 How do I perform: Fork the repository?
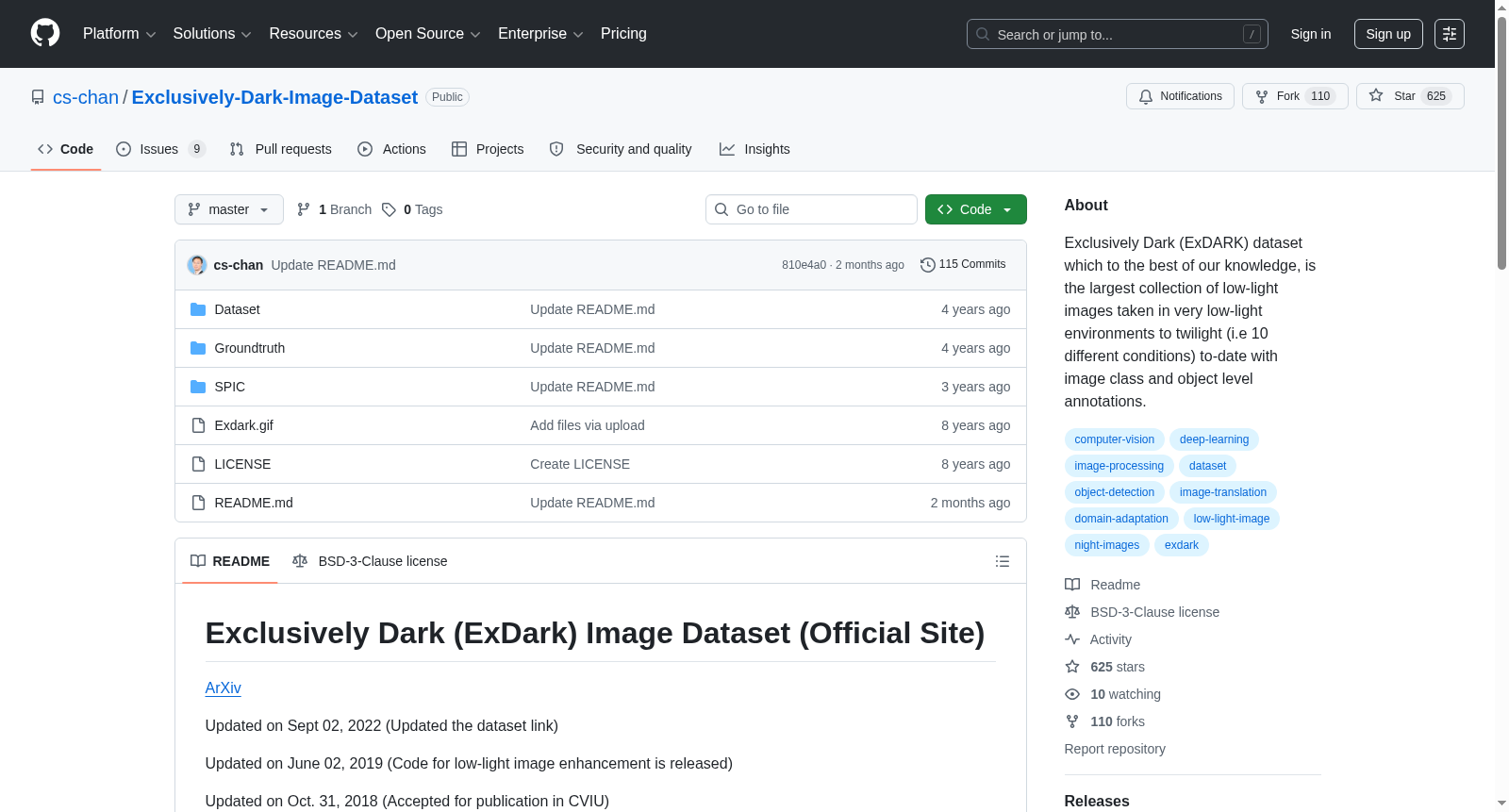[x=1295, y=96]
